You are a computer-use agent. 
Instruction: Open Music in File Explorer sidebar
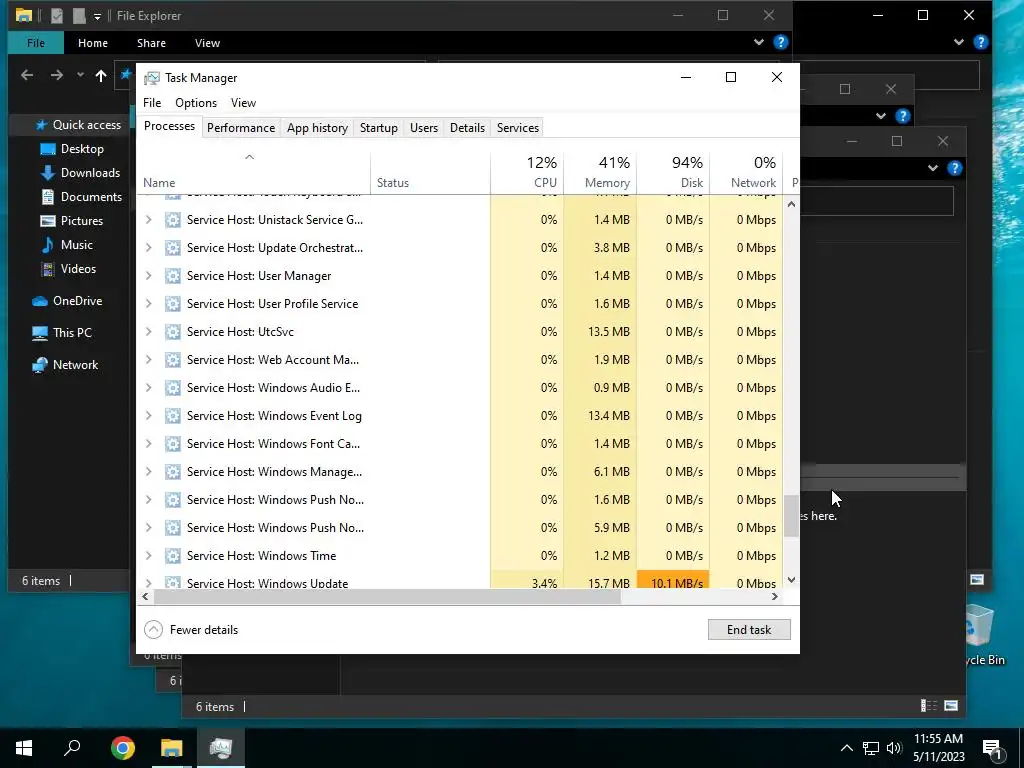pyautogui.click(x=67, y=245)
